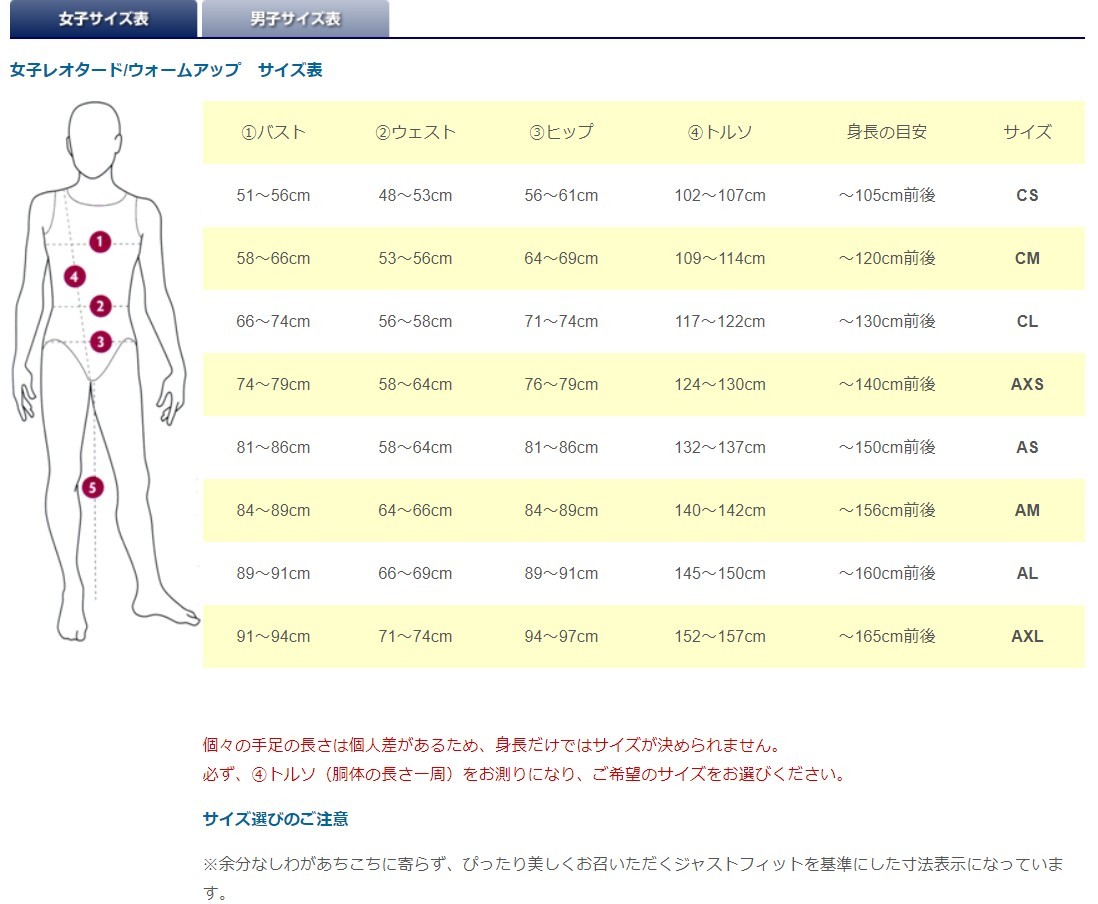Click the ～150cm前後 height value

click(x=887, y=447)
